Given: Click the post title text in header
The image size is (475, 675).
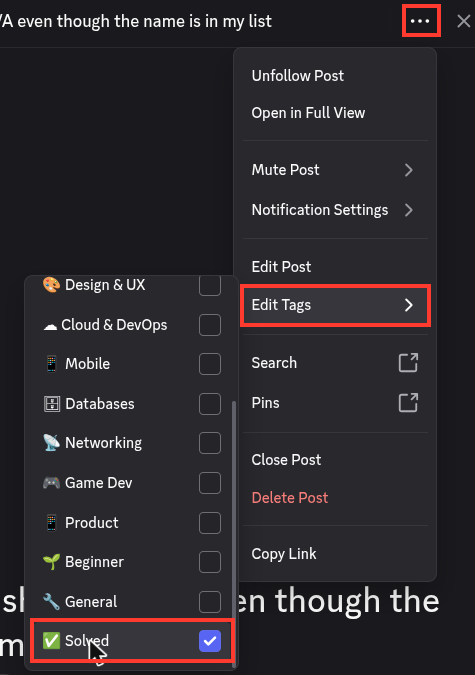Looking at the screenshot, I should pos(136,21).
